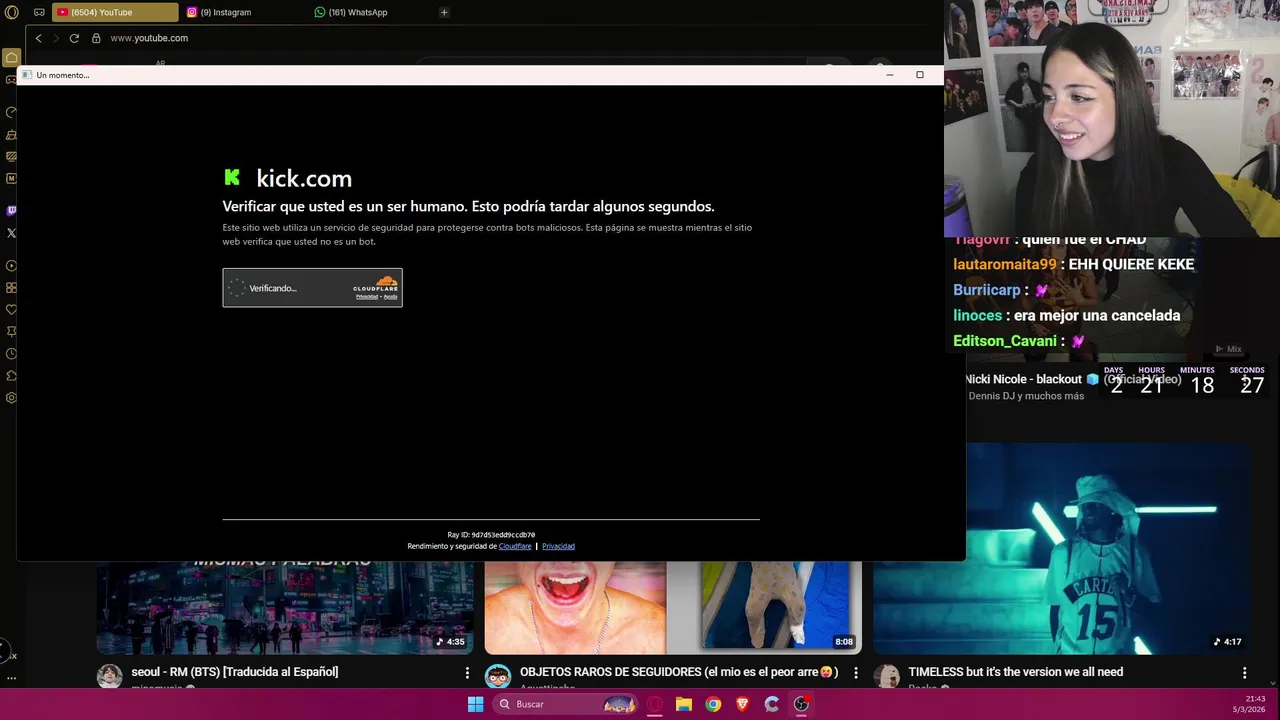Open History clock icon in sidebar
Image resolution: width=1280 pixels, height=720 pixels.
click(x=11, y=354)
